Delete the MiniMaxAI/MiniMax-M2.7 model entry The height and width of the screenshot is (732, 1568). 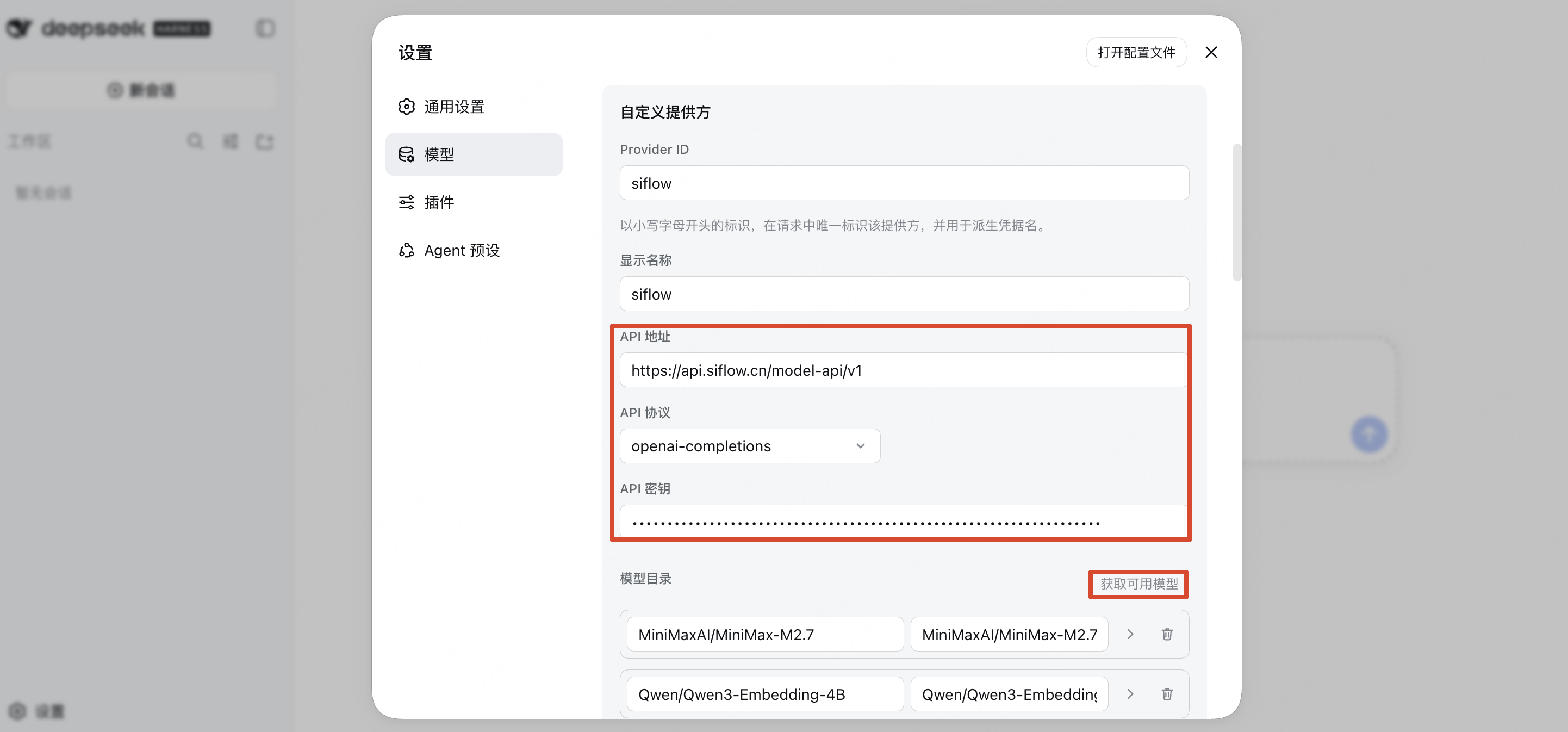pyautogui.click(x=1166, y=634)
